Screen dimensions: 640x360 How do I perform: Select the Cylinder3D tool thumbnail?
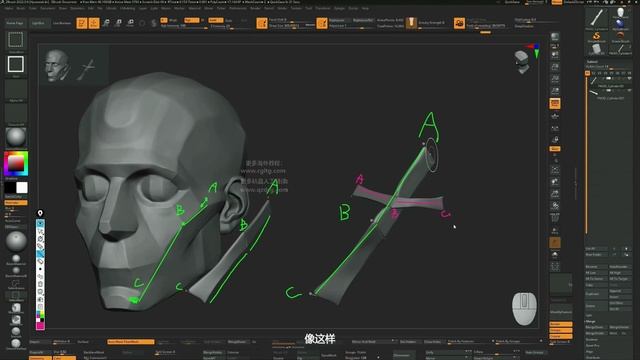596,49
